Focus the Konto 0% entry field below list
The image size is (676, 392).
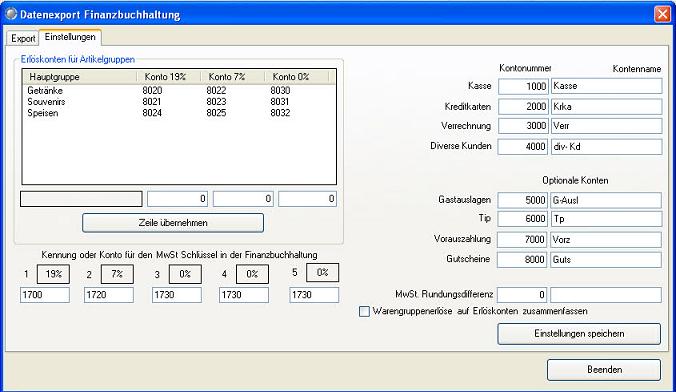(307, 199)
